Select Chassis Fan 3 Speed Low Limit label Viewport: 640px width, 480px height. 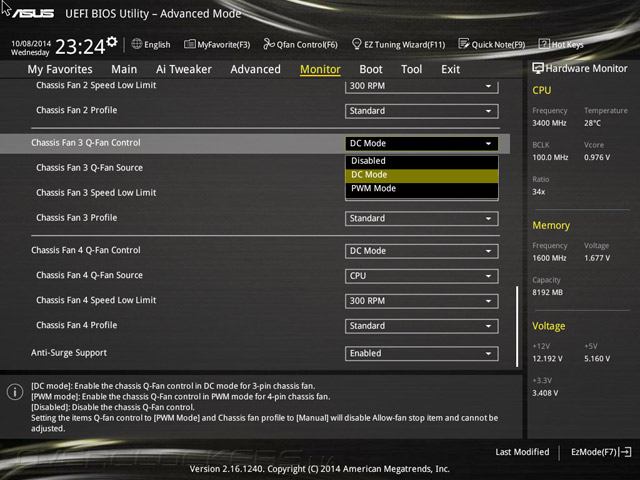coord(96,193)
